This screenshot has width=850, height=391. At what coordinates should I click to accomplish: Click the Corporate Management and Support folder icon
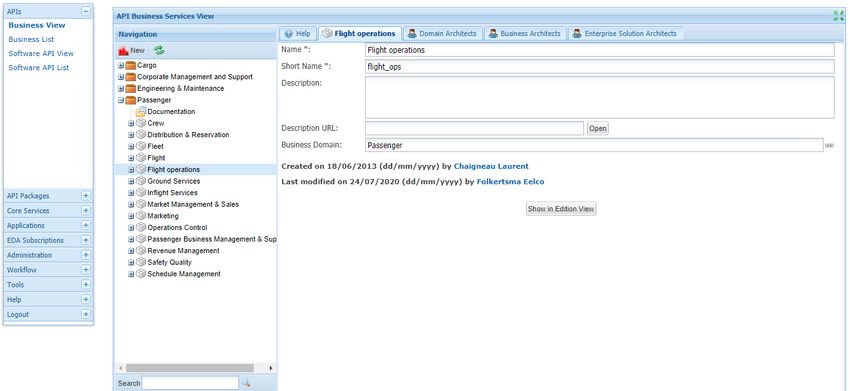(x=130, y=77)
